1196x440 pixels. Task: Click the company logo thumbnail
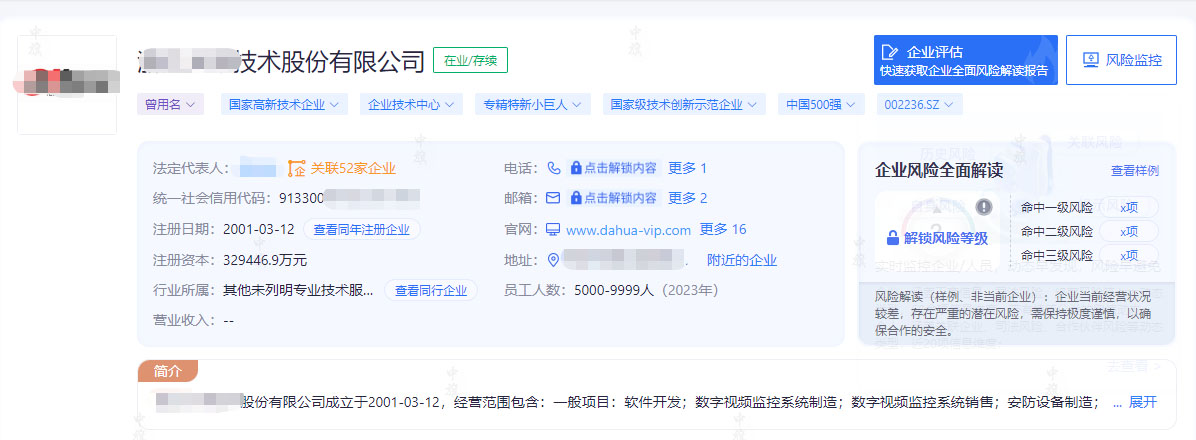point(67,84)
